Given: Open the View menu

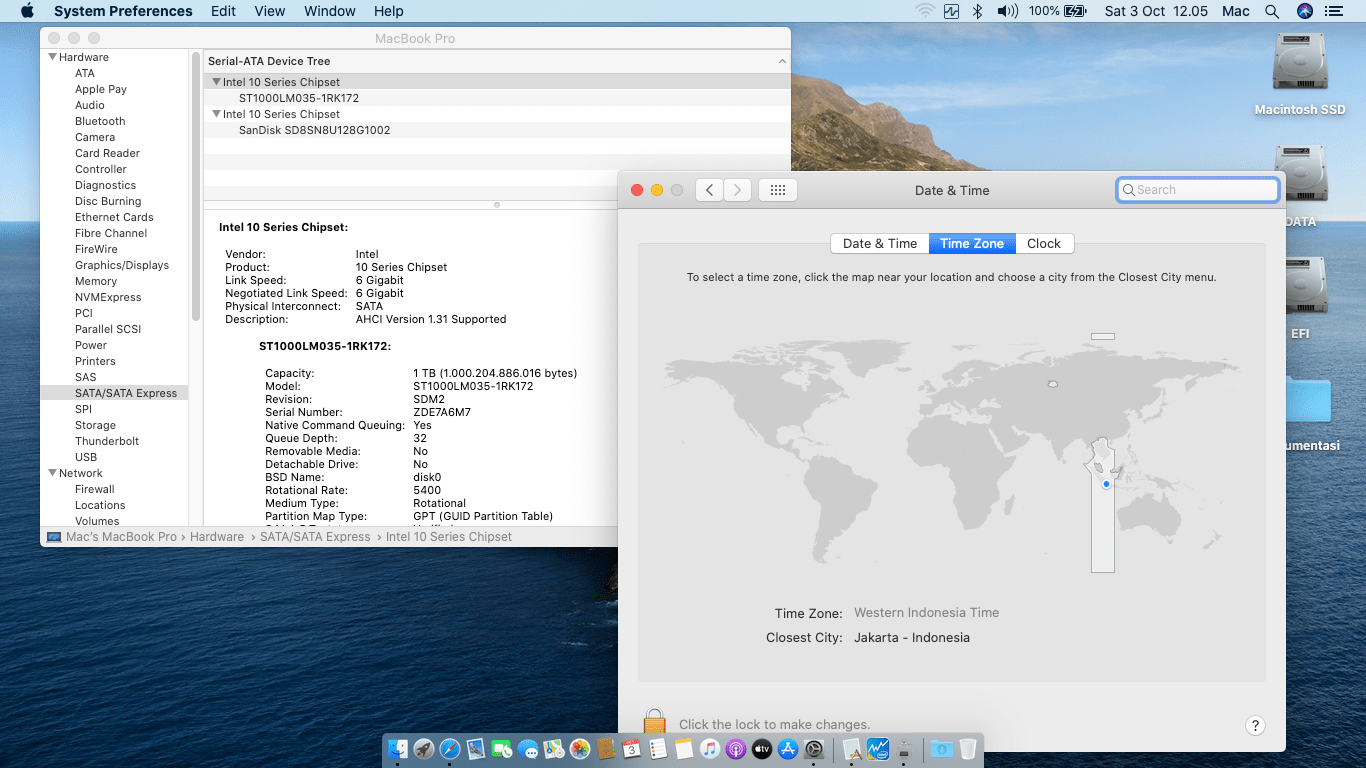Looking at the screenshot, I should [270, 11].
